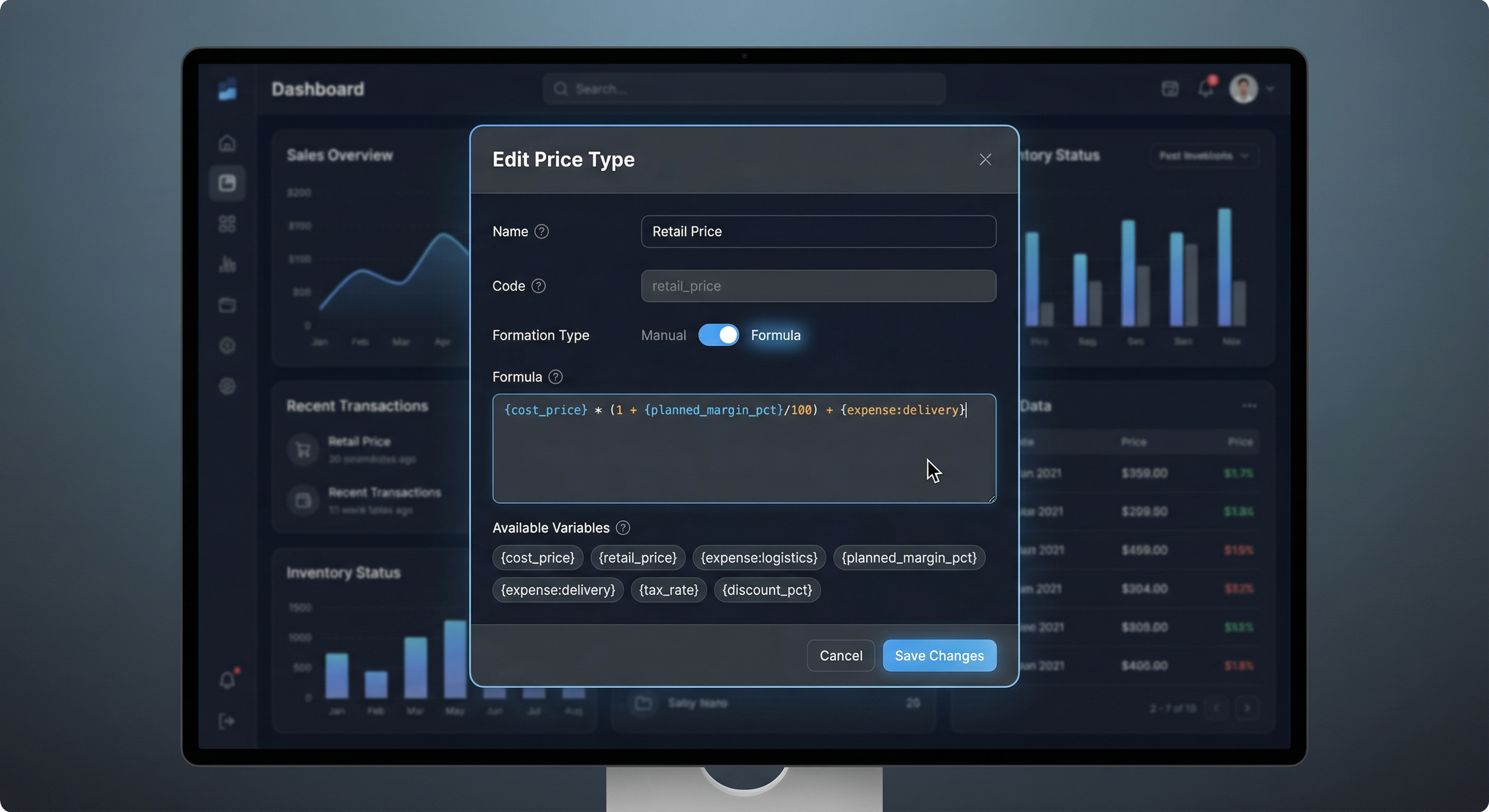Click the Save Changes button
This screenshot has height=812, width=1489.
click(x=939, y=656)
